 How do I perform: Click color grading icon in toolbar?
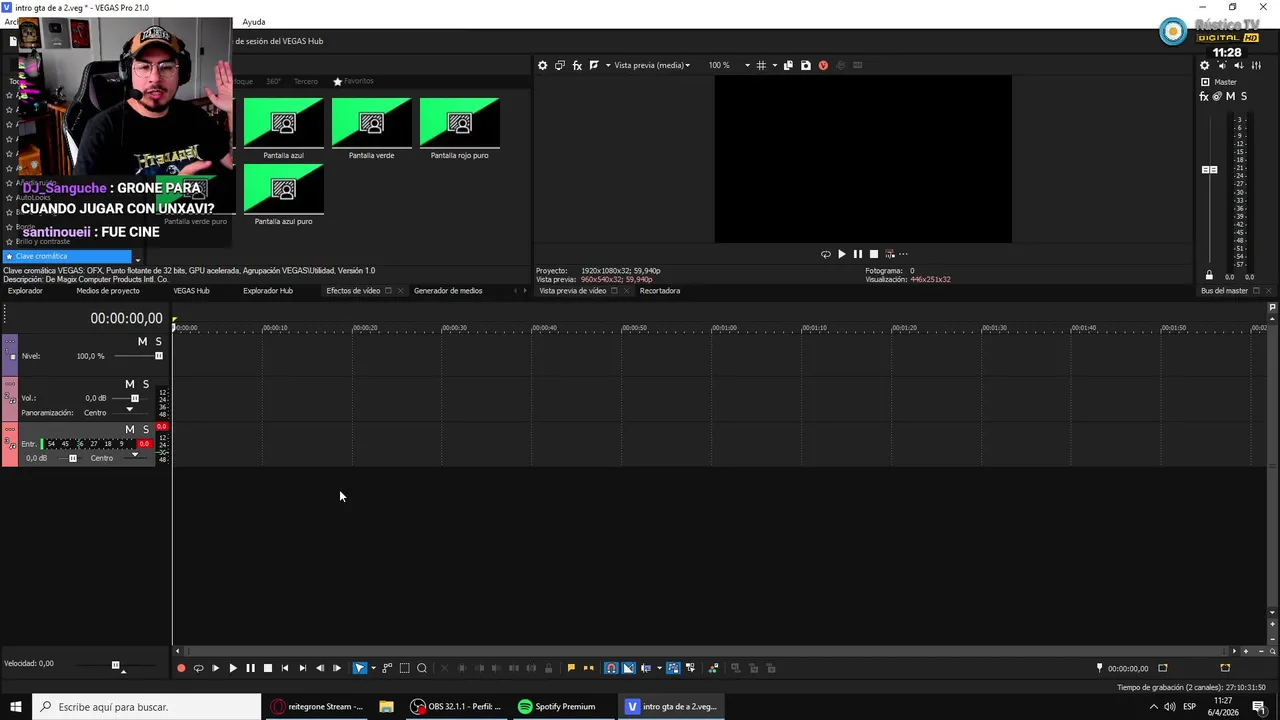(x=713, y=668)
